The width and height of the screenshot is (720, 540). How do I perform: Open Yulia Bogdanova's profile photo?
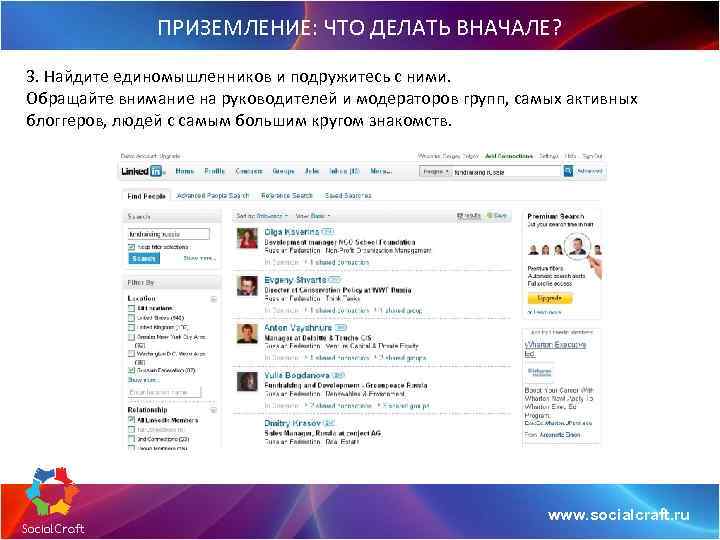coord(247,381)
